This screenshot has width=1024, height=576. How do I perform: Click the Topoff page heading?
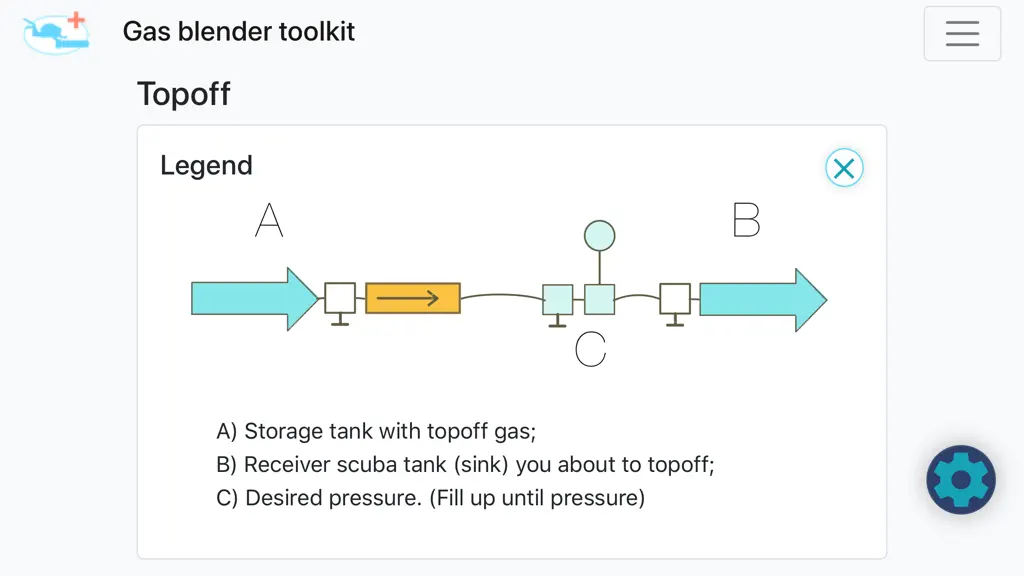coord(184,93)
